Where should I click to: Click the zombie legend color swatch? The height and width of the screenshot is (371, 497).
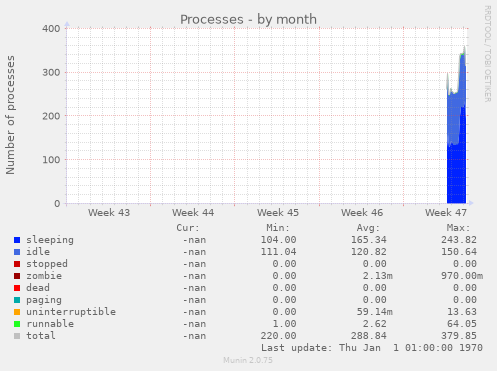(17, 276)
